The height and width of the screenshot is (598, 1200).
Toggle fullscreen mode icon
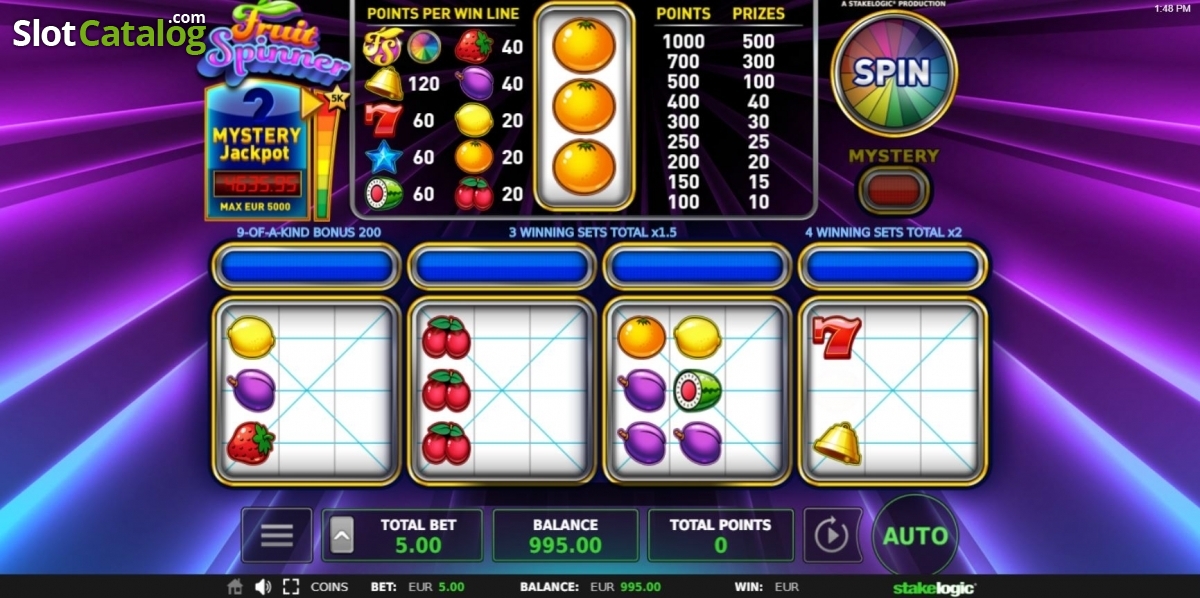point(291,587)
